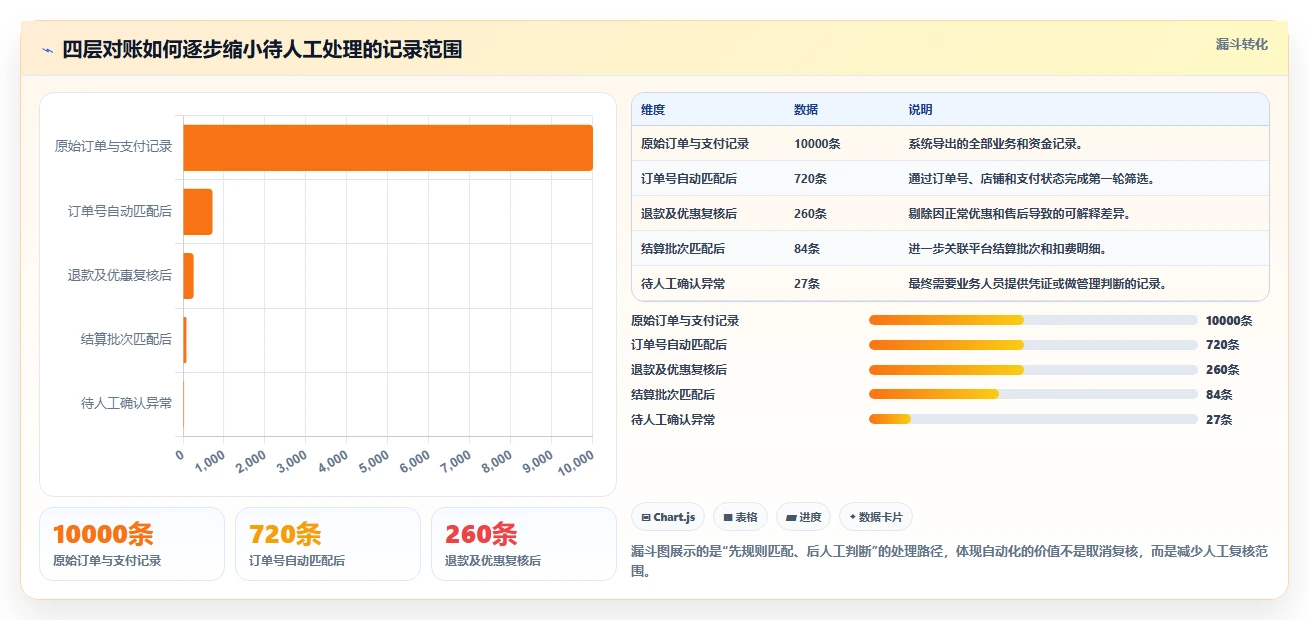
Task: Select the 数据卡片 tag
Action: point(876,517)
